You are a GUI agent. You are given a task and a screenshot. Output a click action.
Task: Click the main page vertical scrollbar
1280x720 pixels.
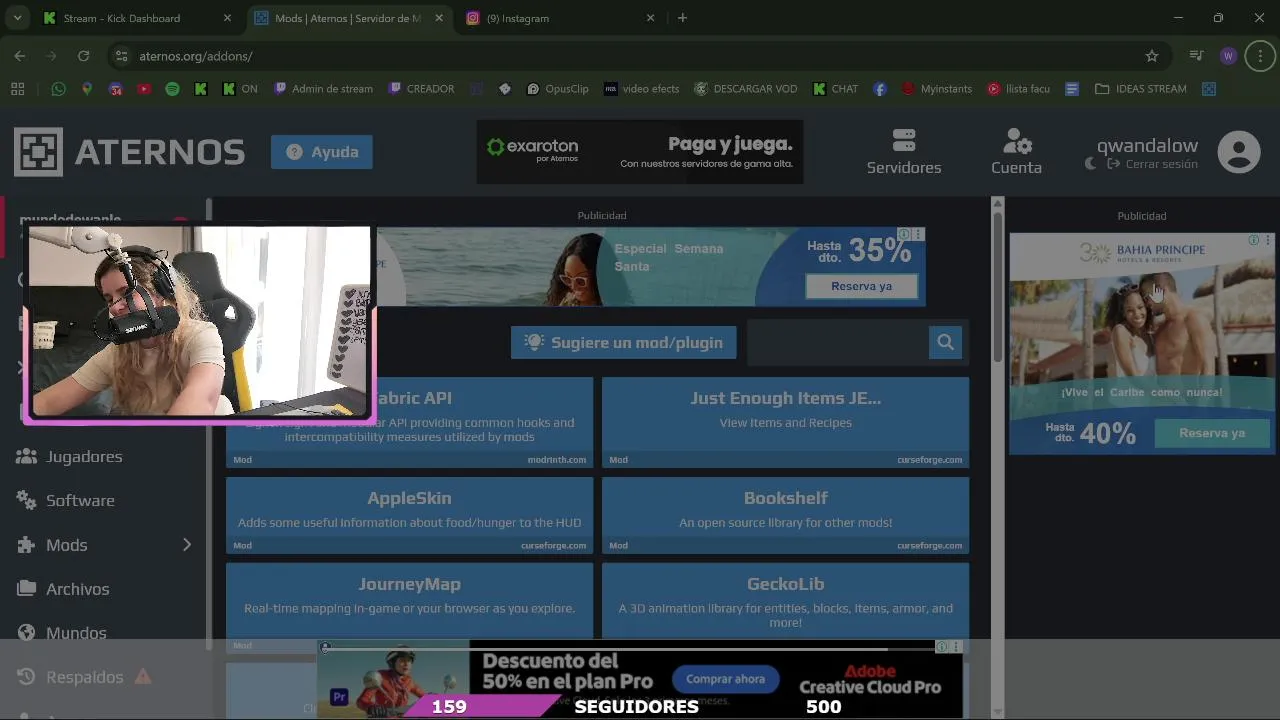pyautogui.click(x=997, y=285)
